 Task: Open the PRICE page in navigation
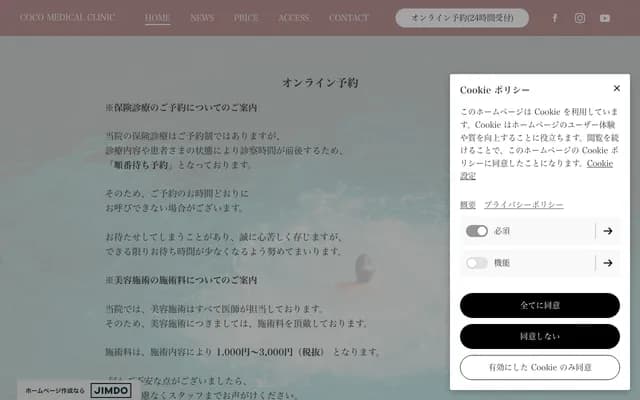tap(246, 18)
